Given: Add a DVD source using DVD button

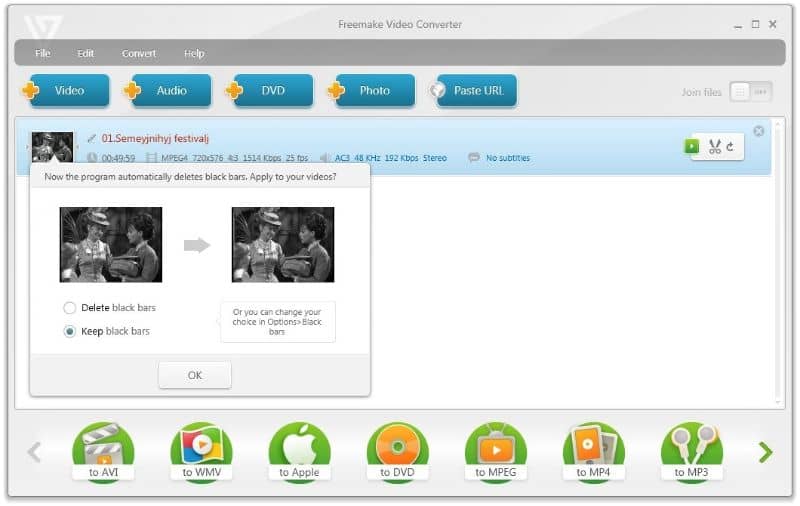Looking at the screenshot, I should point(273,91).
